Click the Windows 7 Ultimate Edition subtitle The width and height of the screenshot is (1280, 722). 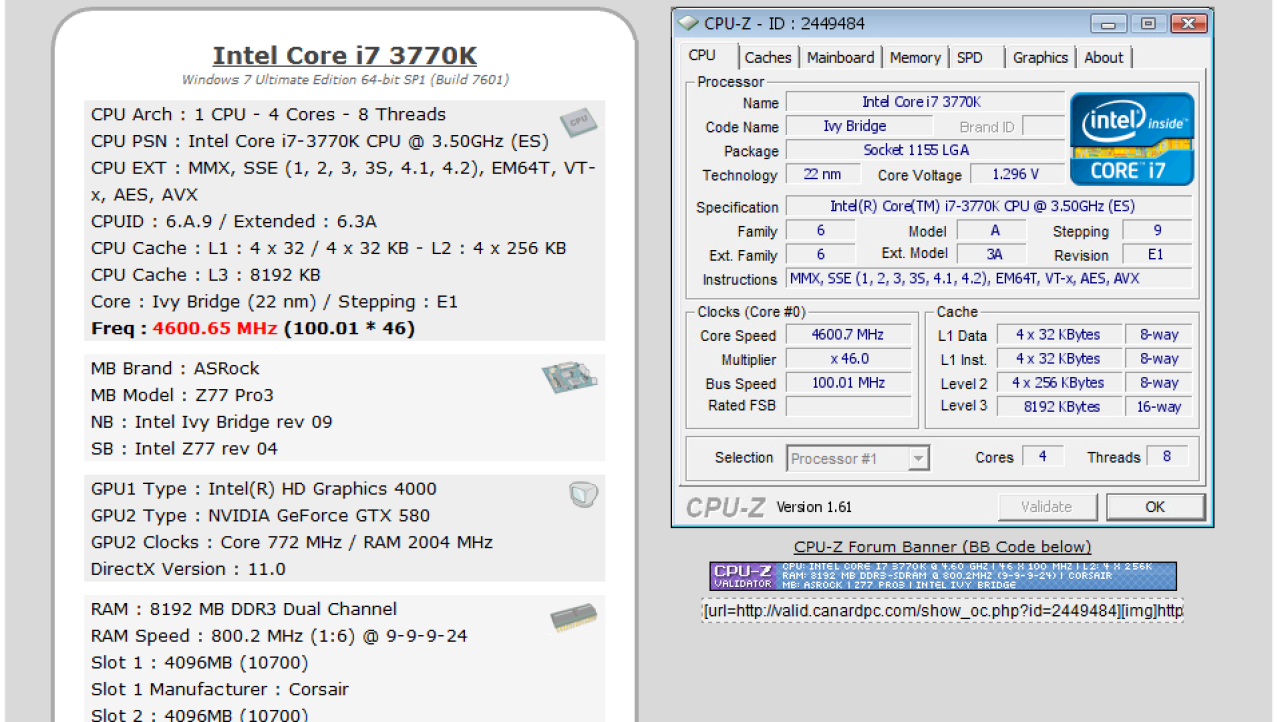point(345,80)
